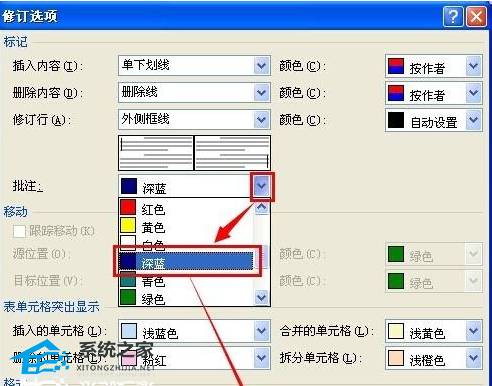Open the 删除内容 style dropdown
492x386 pixels.
point(262,92)
